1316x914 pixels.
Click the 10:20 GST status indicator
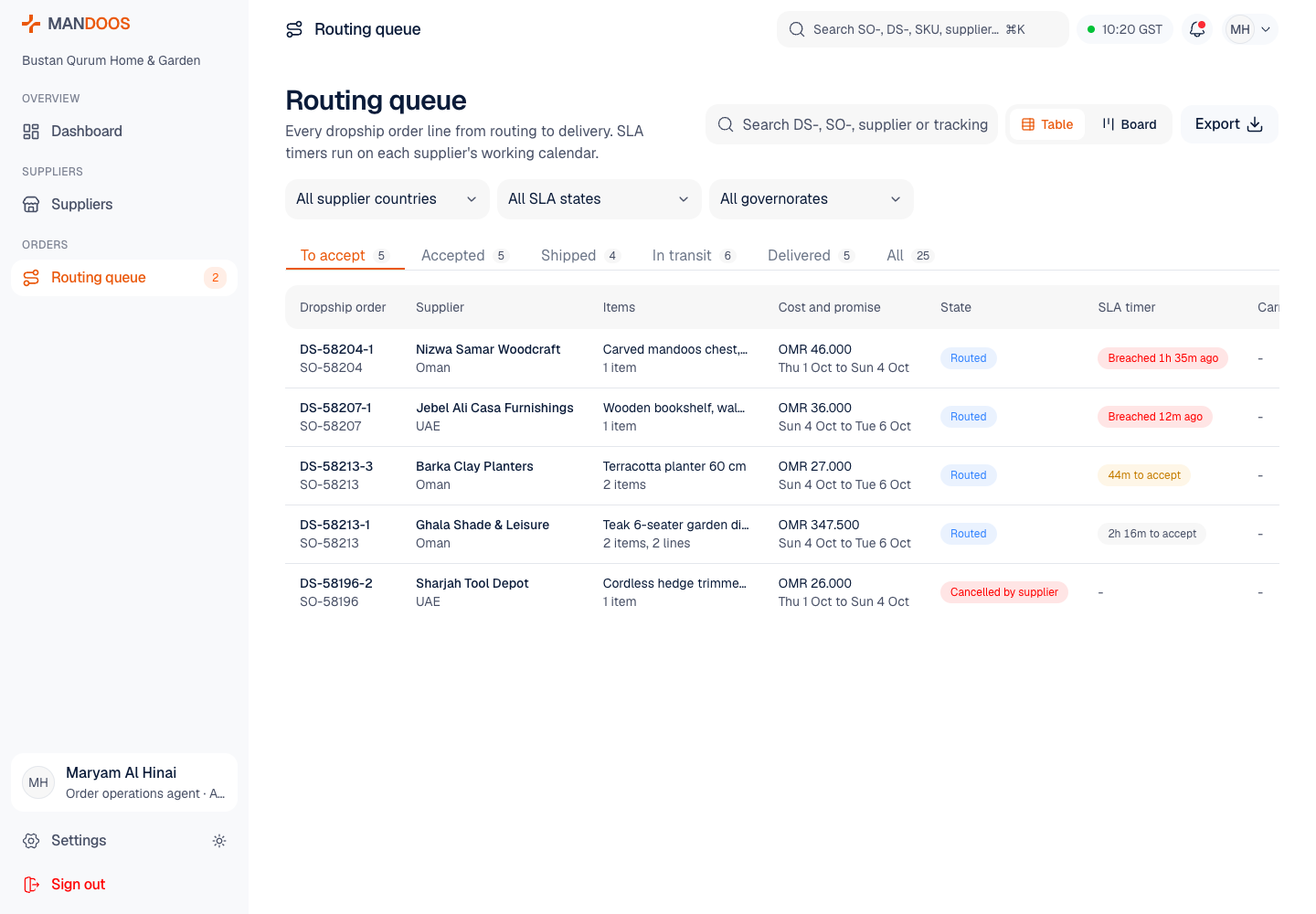click(1125, 29)
